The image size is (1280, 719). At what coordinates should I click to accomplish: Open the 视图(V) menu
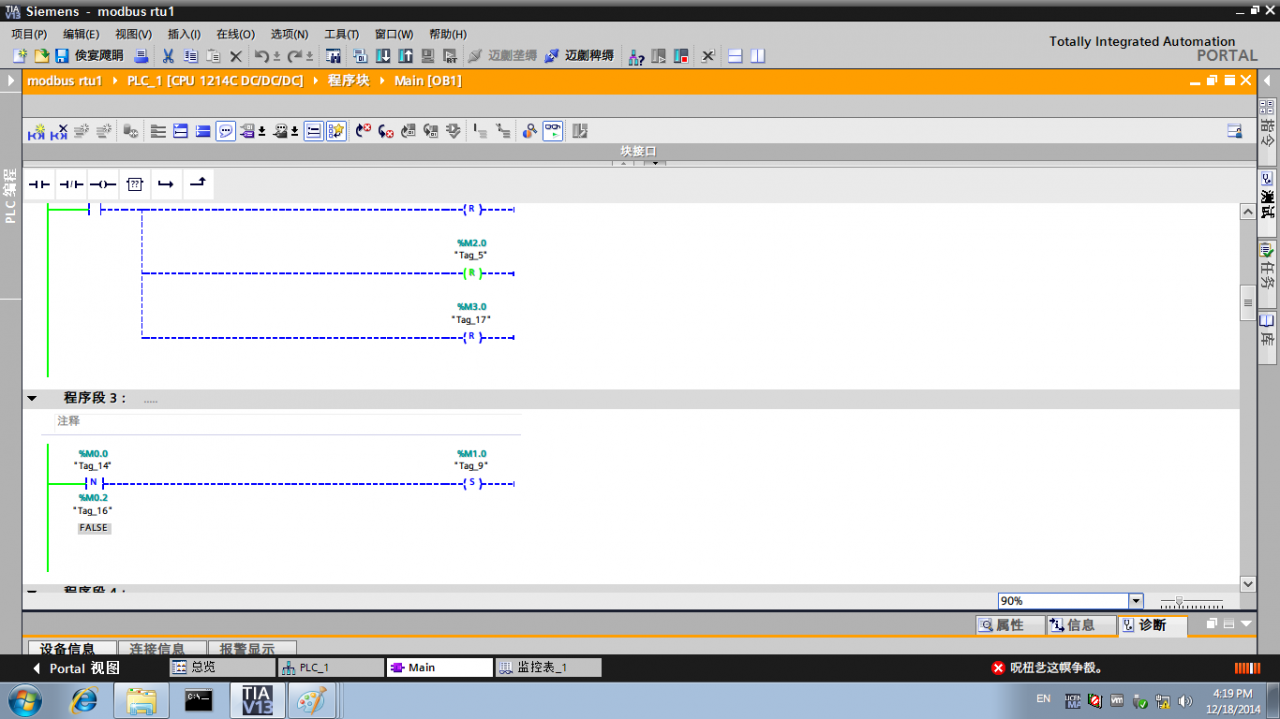(x=133, y=34)
